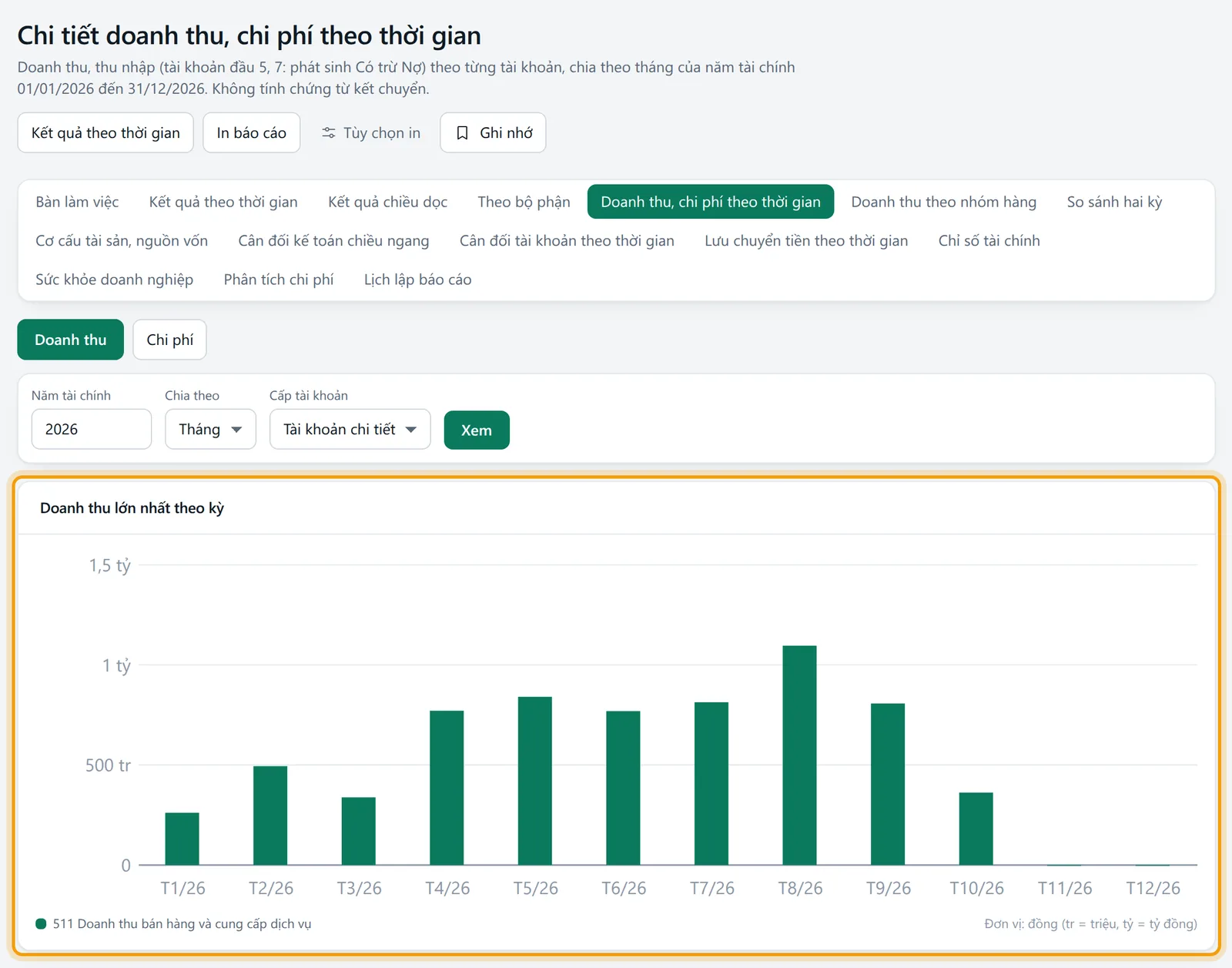Click the Đơn vị: đồng note text
This screenshot has width=1232, height=968.
click(1090, 923)
